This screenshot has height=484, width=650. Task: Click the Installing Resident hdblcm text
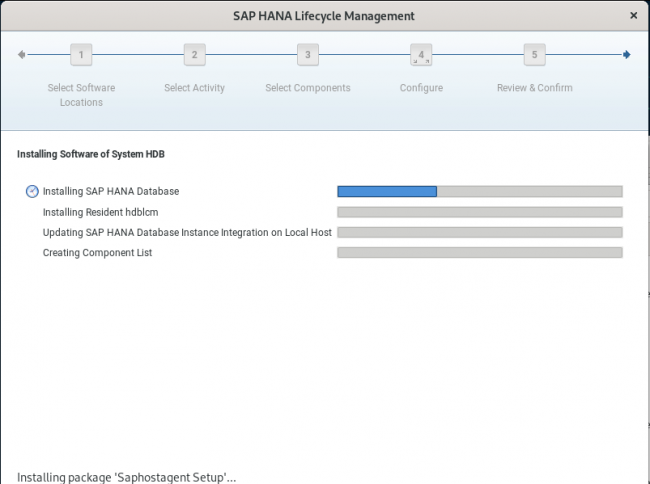click(100, 212)
